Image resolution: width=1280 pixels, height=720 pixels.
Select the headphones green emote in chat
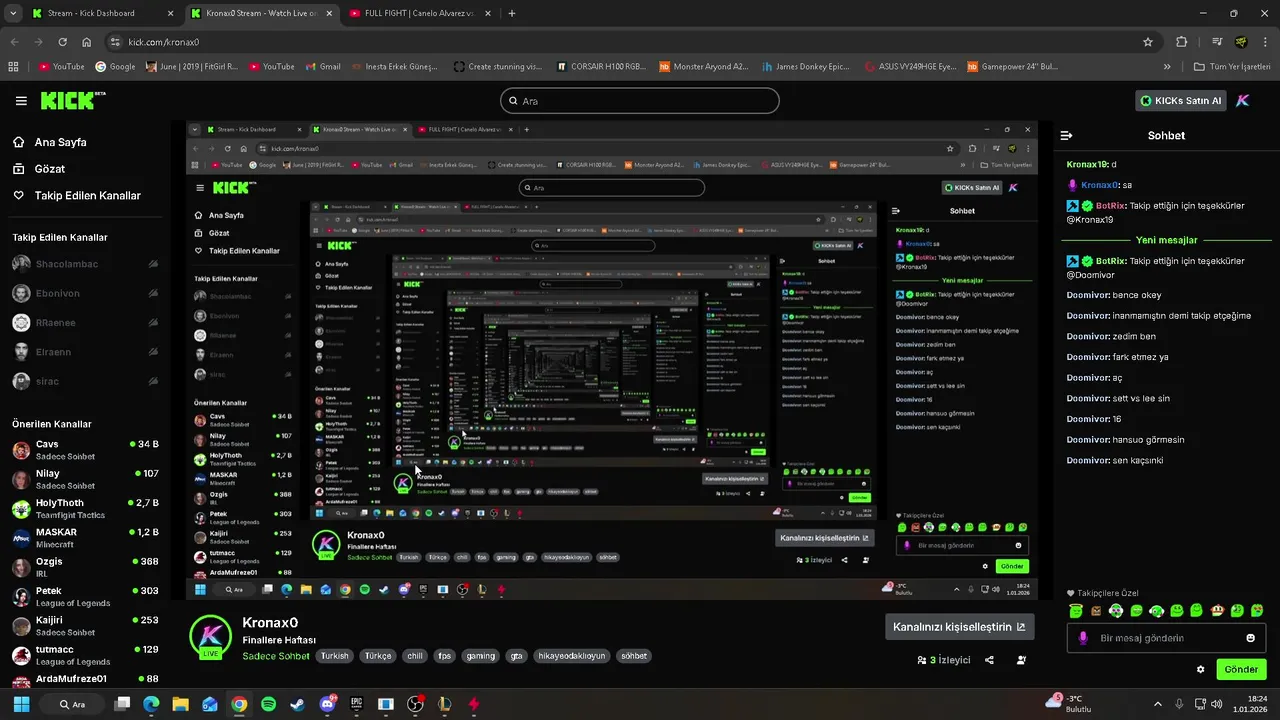coord(1157,610)
